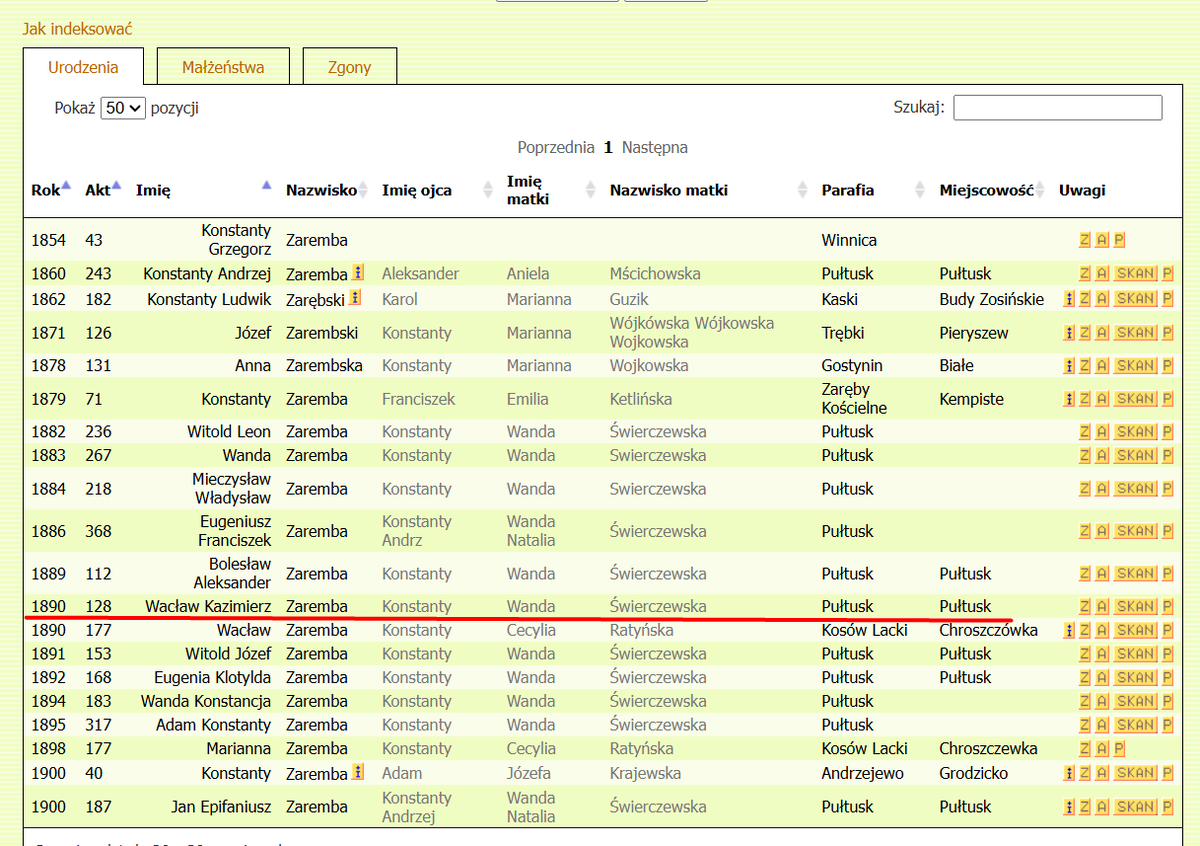Click A icon in the Anna Zarembska row
The height and width of the screenshot is (846, 1200).
click(1102, 365)
